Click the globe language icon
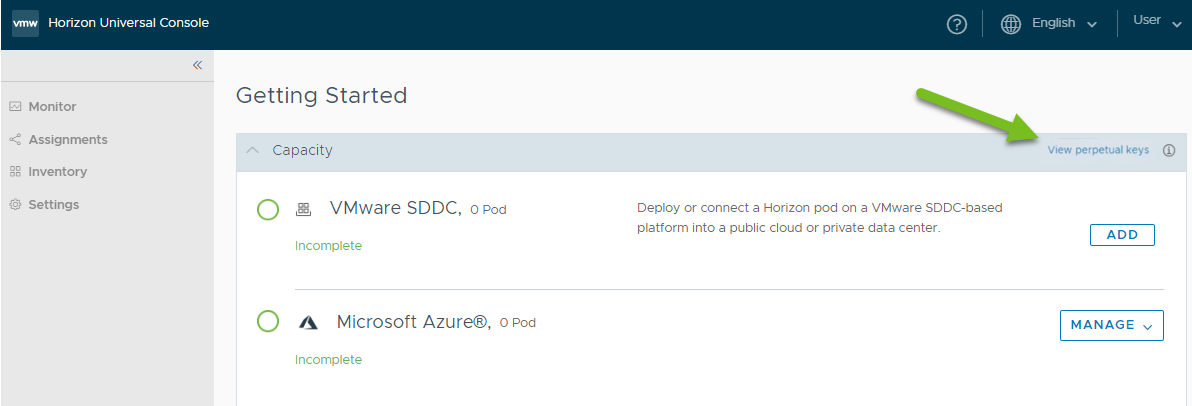Image resolution: width=1192 pixels, height=406 pixels. click(x=1010, y=24)
